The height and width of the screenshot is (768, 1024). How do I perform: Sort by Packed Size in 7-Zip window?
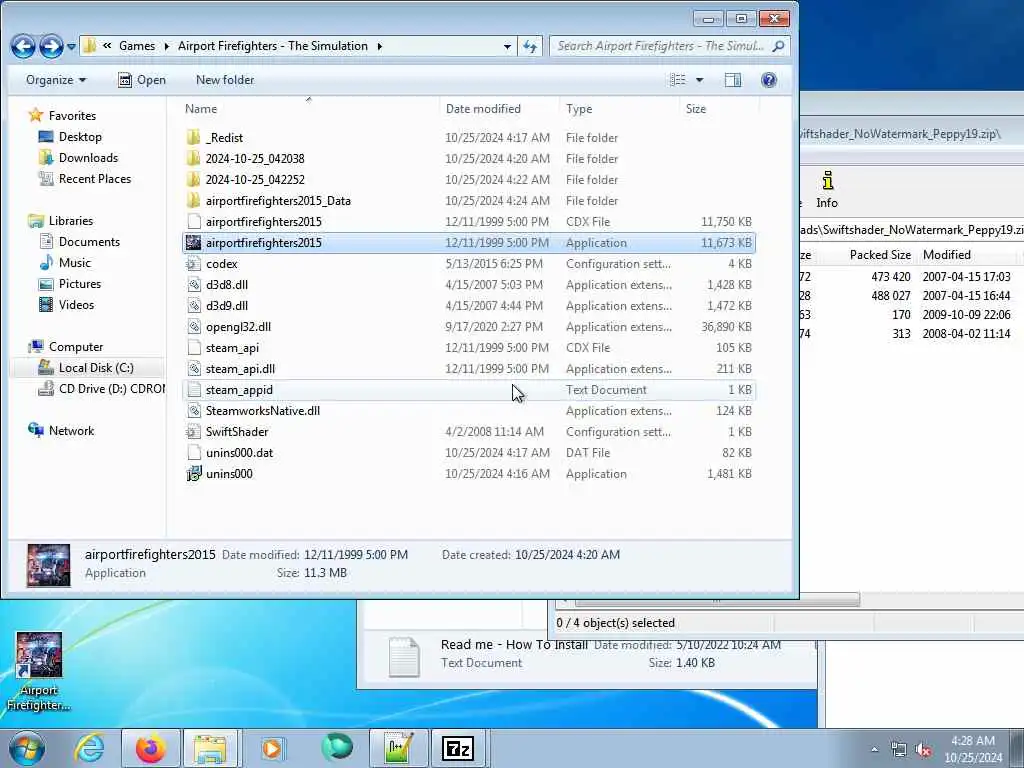click(x=880, y=255)
